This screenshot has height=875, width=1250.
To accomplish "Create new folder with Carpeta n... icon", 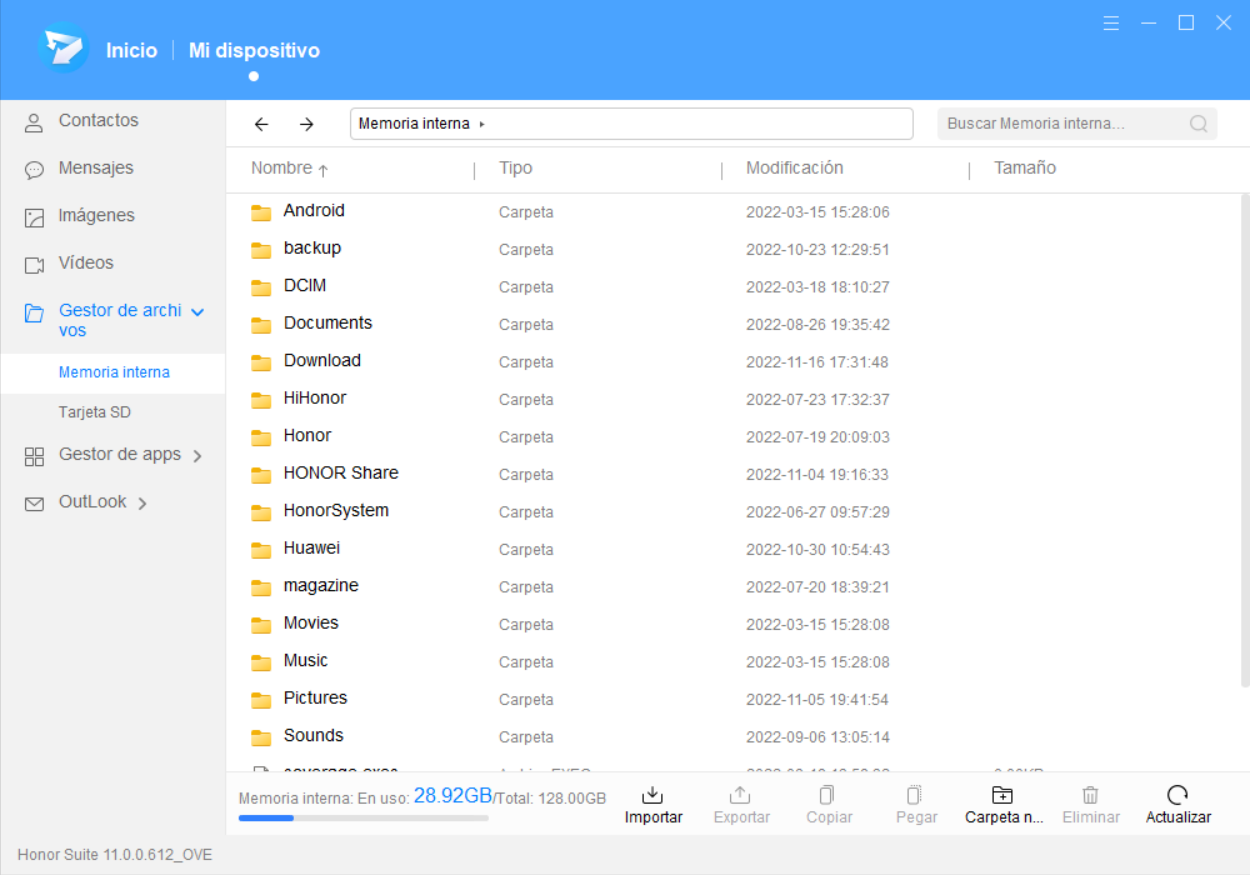I will [x=1002, y=796].
